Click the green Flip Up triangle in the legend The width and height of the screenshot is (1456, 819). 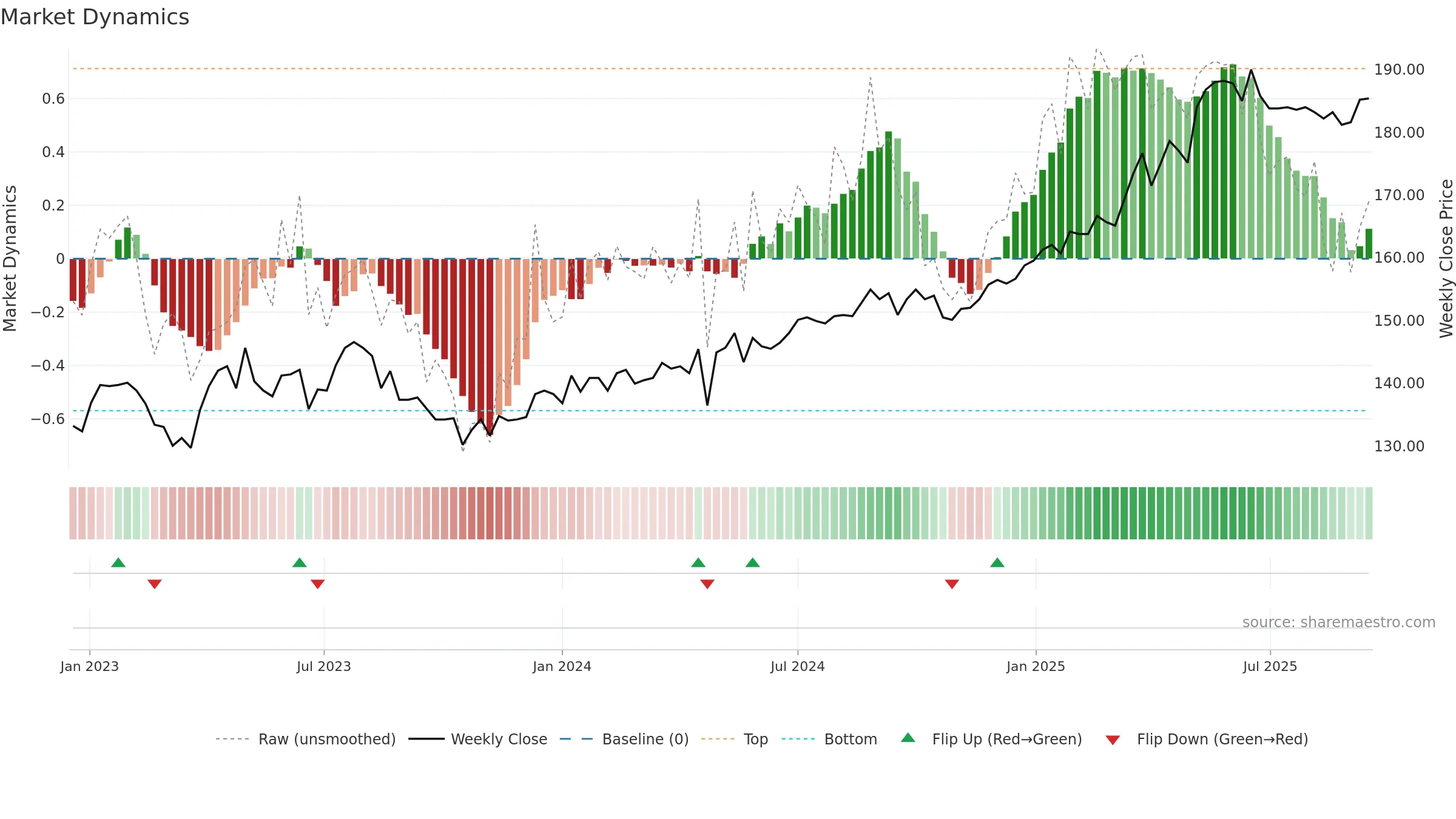(908, 738)
